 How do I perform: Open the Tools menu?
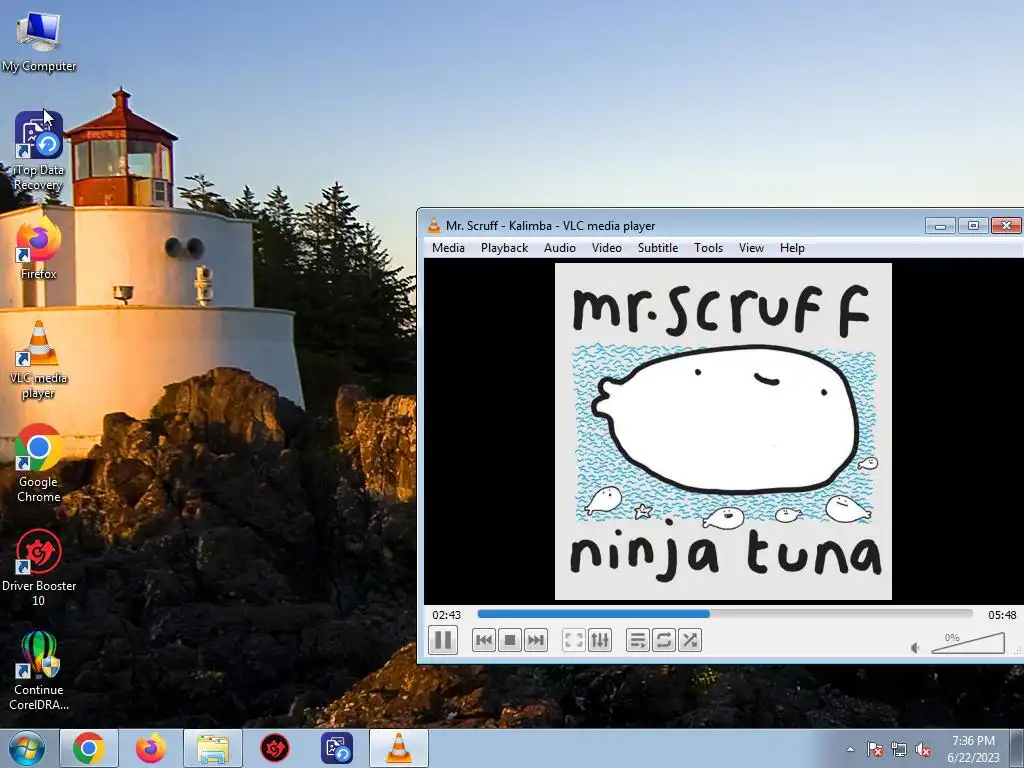[x=708, y=248]
